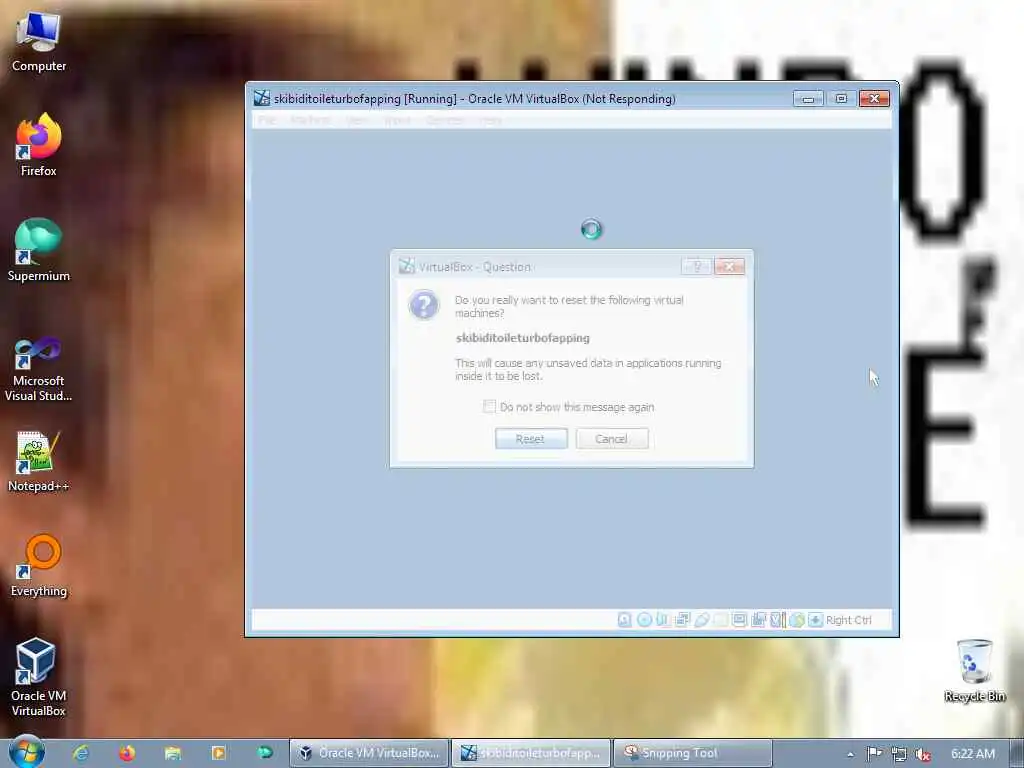This screenshot has height=768, width=1024.
Task: Open the Machine menu in VM window
Action: coord(310,120)
